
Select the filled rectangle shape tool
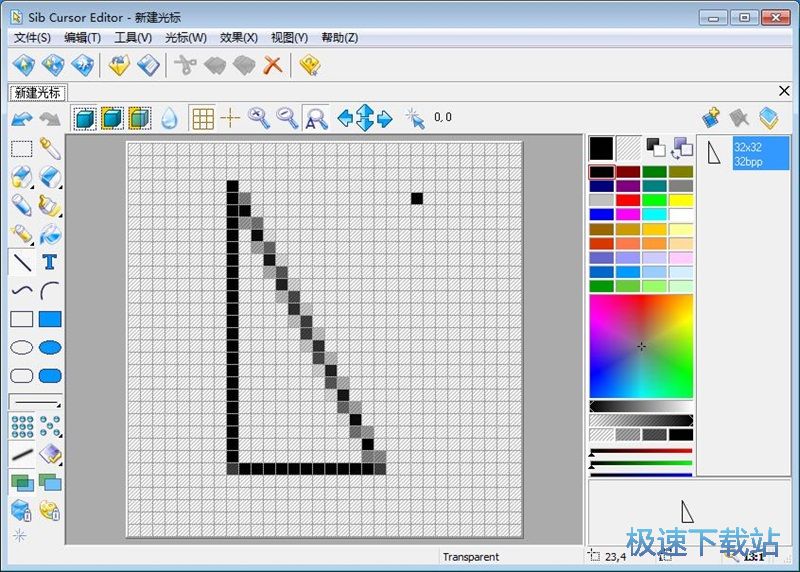click(x=49, y=320)
